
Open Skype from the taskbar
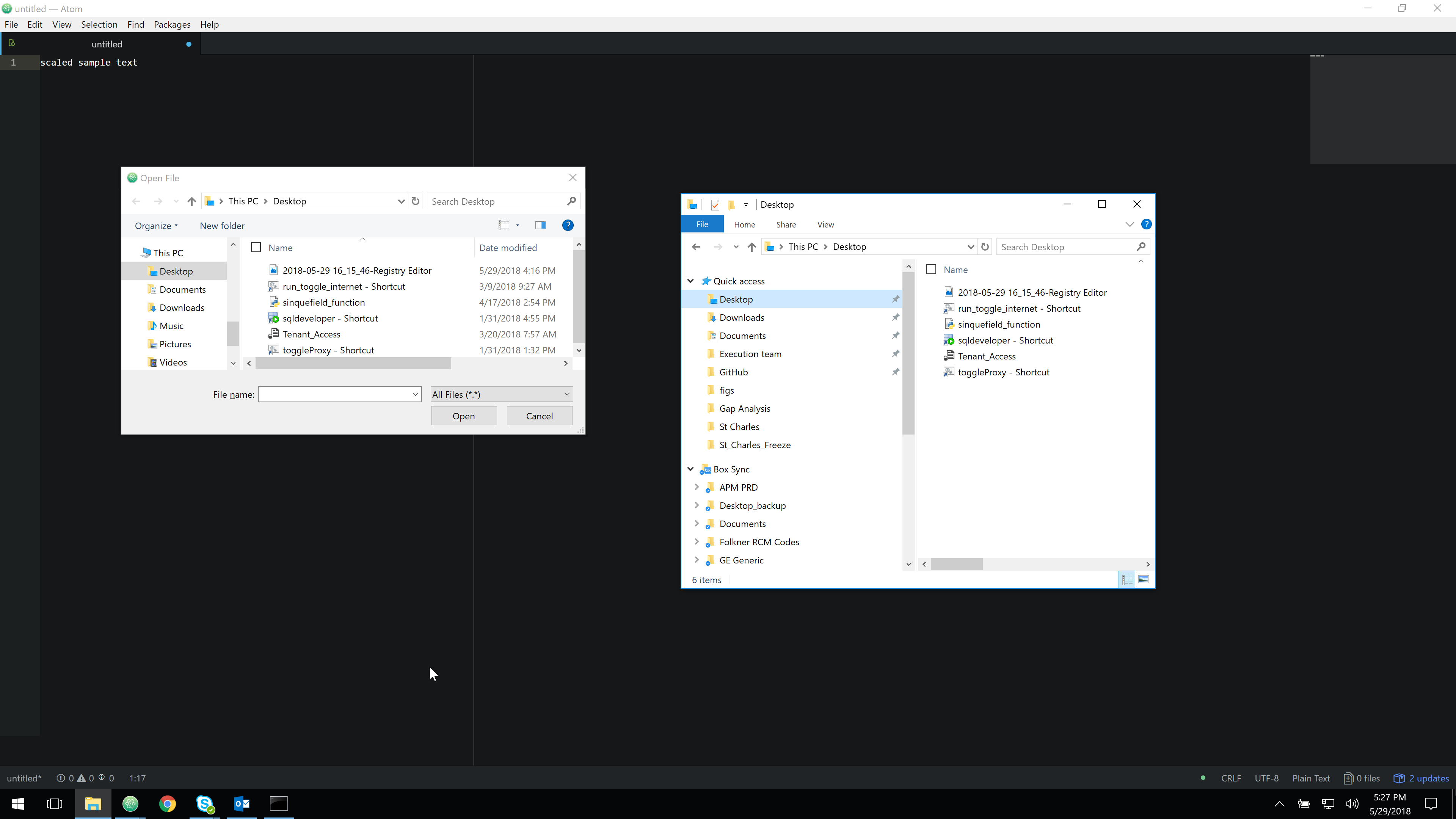[205, 803]
